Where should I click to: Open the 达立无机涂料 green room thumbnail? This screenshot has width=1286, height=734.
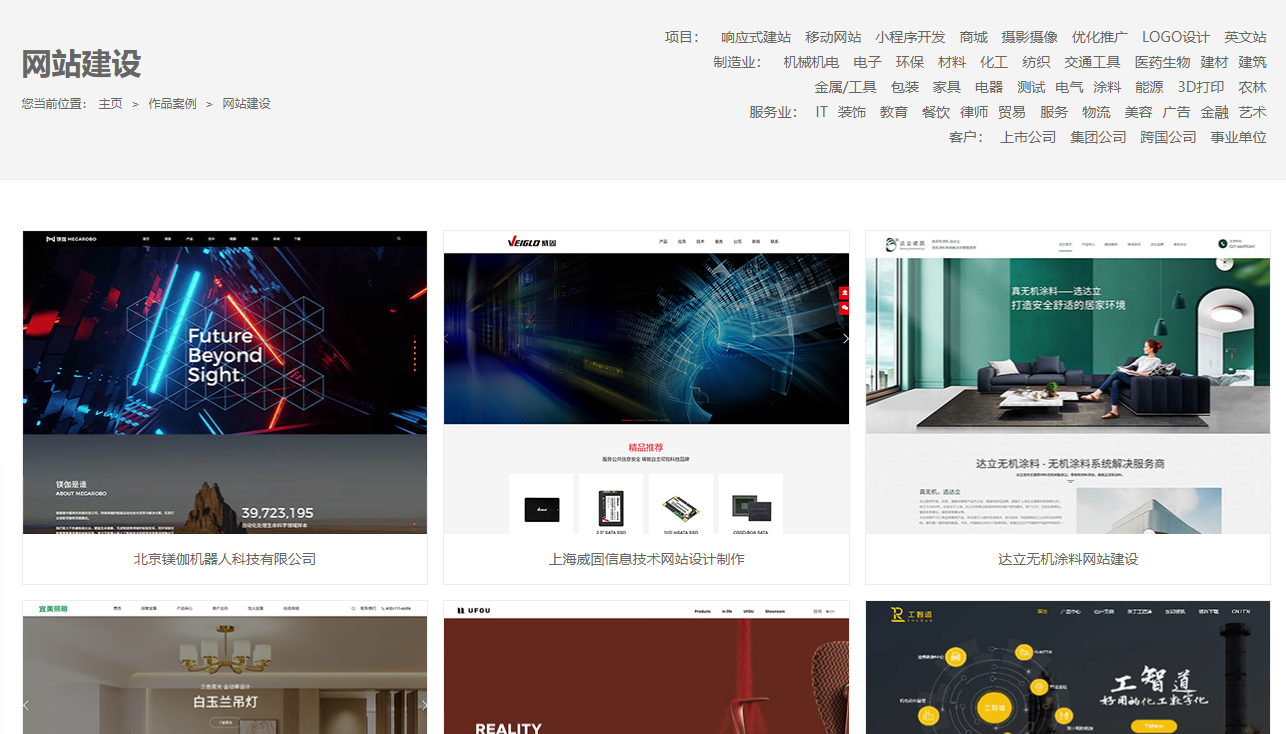pyautogui.click(x=1067, y=382)
